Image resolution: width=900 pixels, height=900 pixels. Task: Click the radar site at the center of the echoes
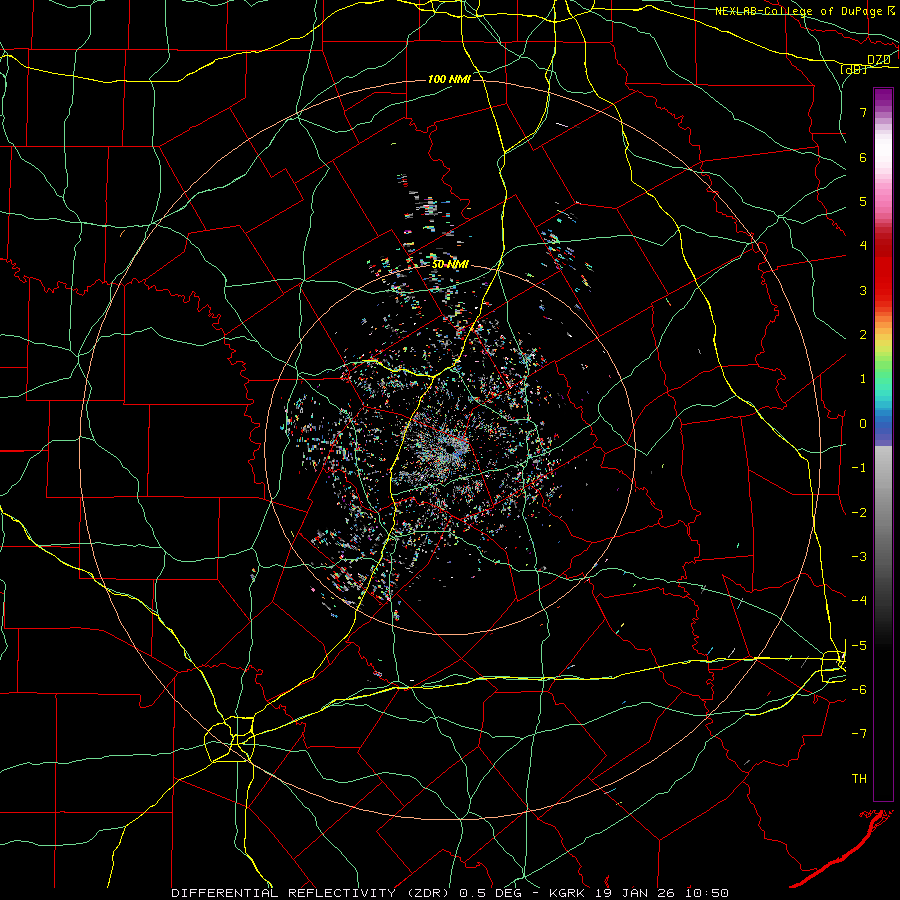coord(450,449)
